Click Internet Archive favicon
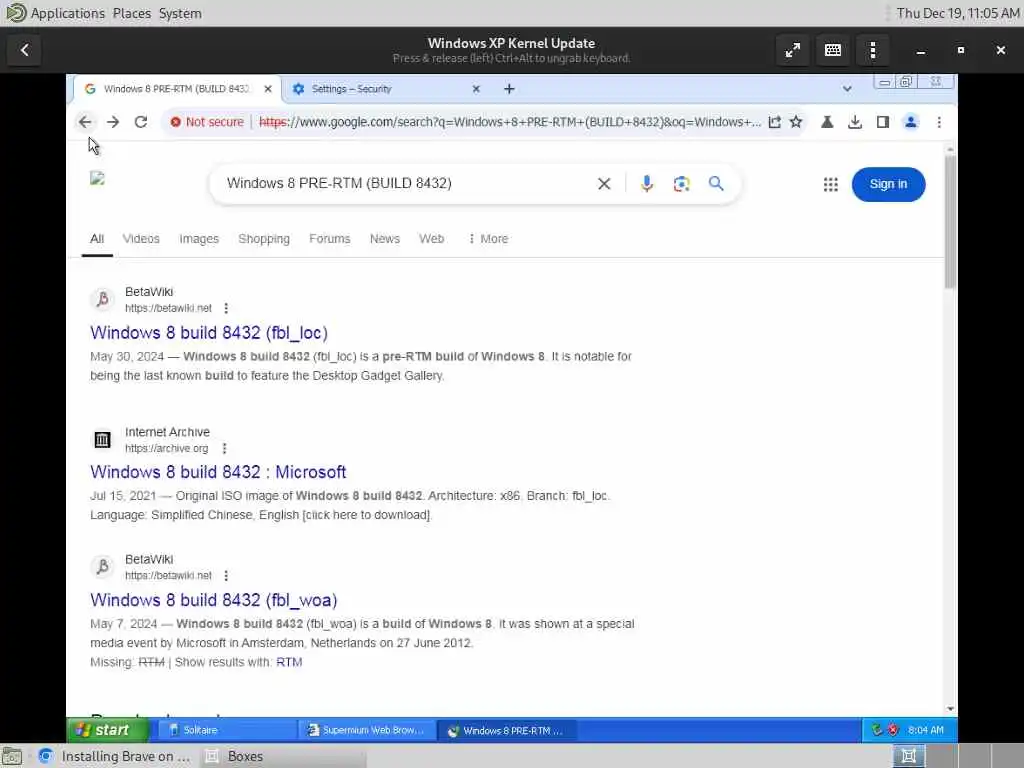The image size is (1024, 768). point(103,440)
